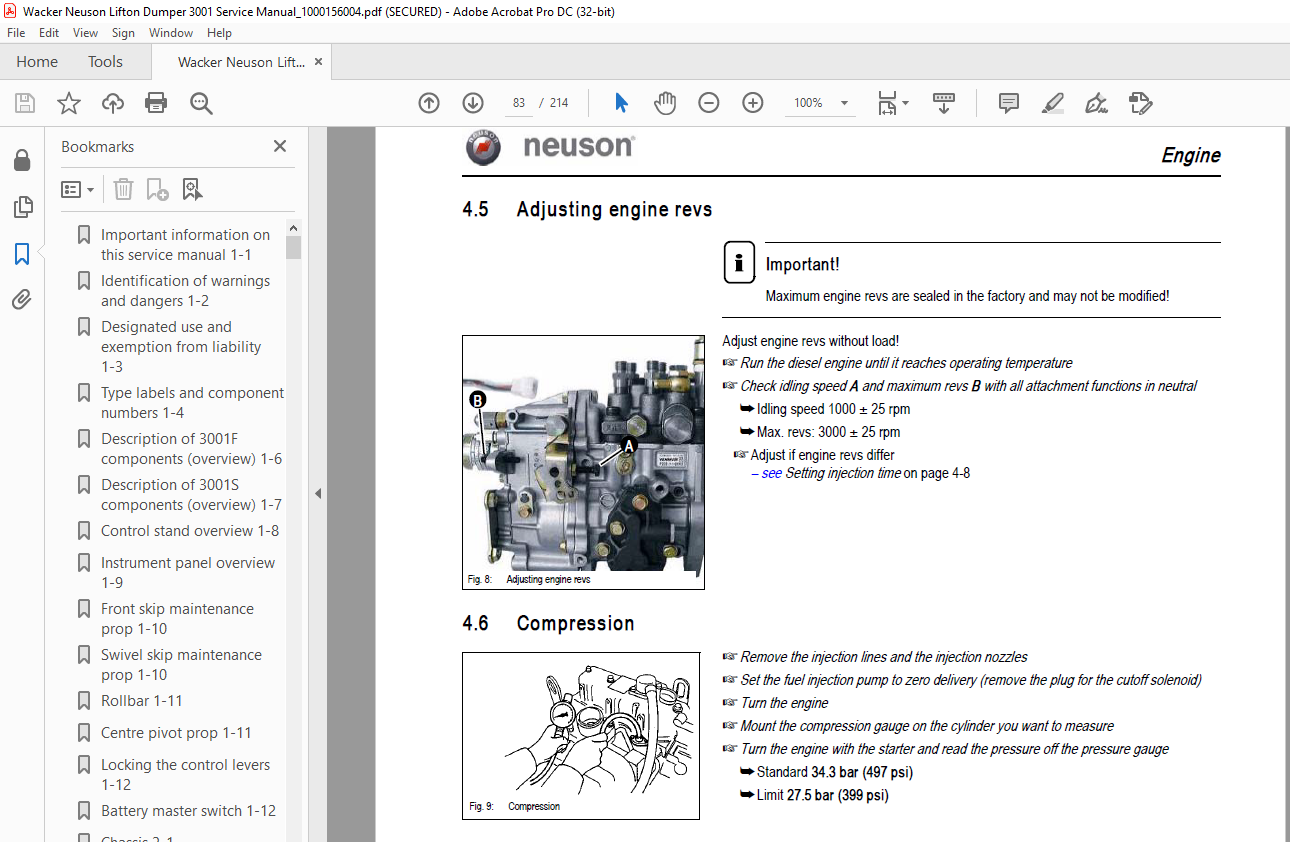This screenshot has height=842, width=1290.
Task: Open the fit page options icon
Action: (x=892, y=103)
